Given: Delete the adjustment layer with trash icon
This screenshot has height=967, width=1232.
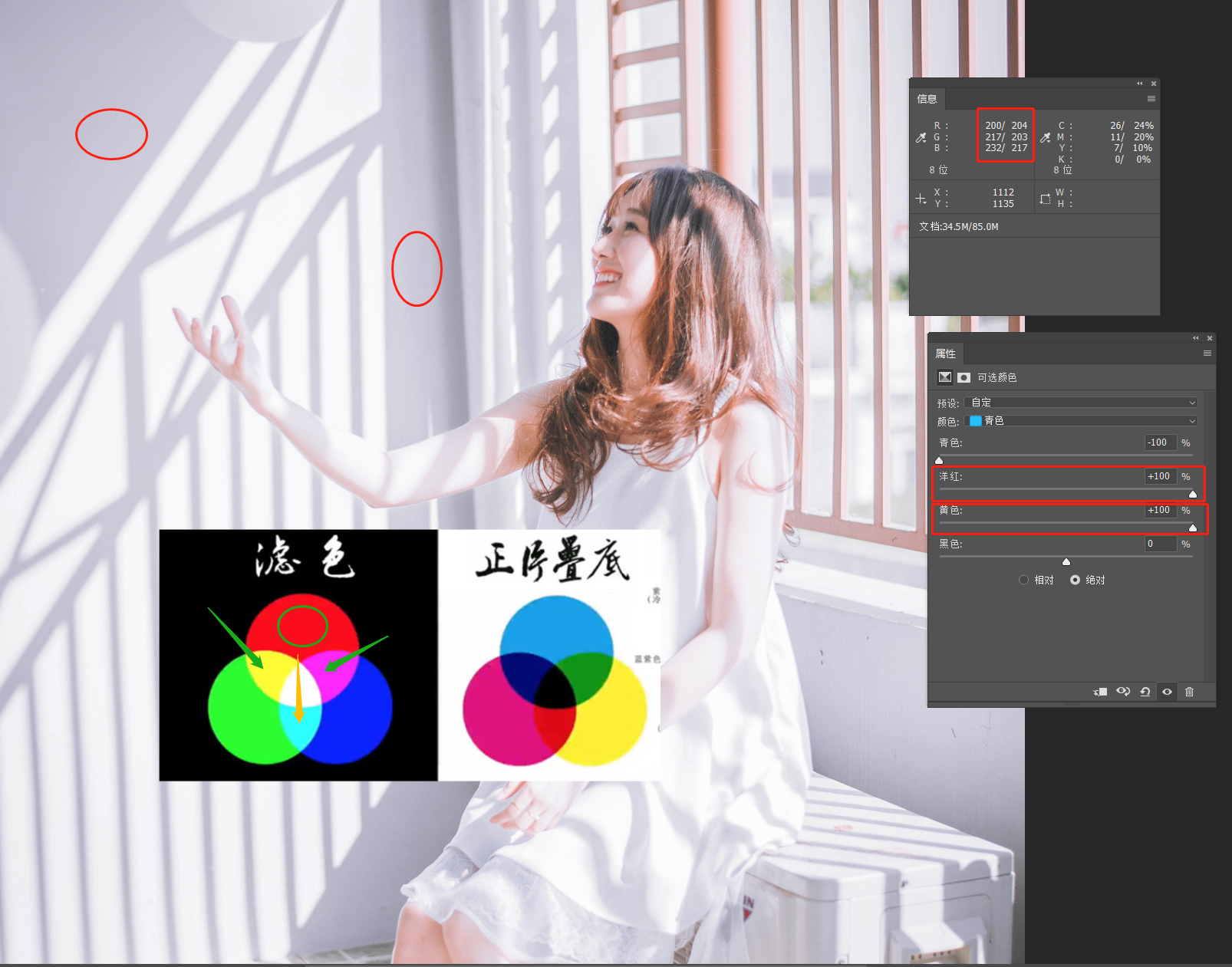Looking at the screenshot, I should 1189,692.
